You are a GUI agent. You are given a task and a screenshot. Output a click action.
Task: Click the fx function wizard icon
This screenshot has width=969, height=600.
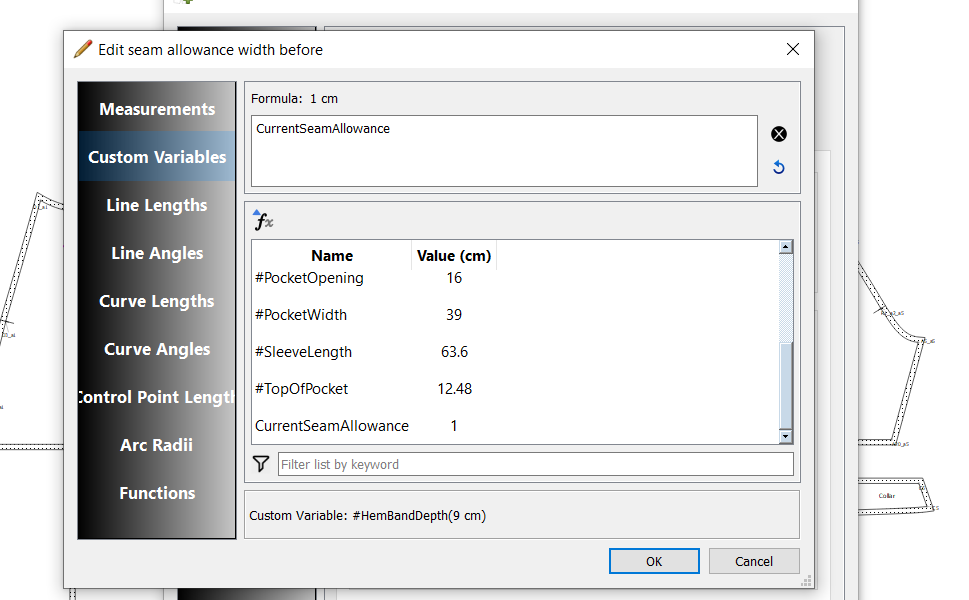(263, 221)
